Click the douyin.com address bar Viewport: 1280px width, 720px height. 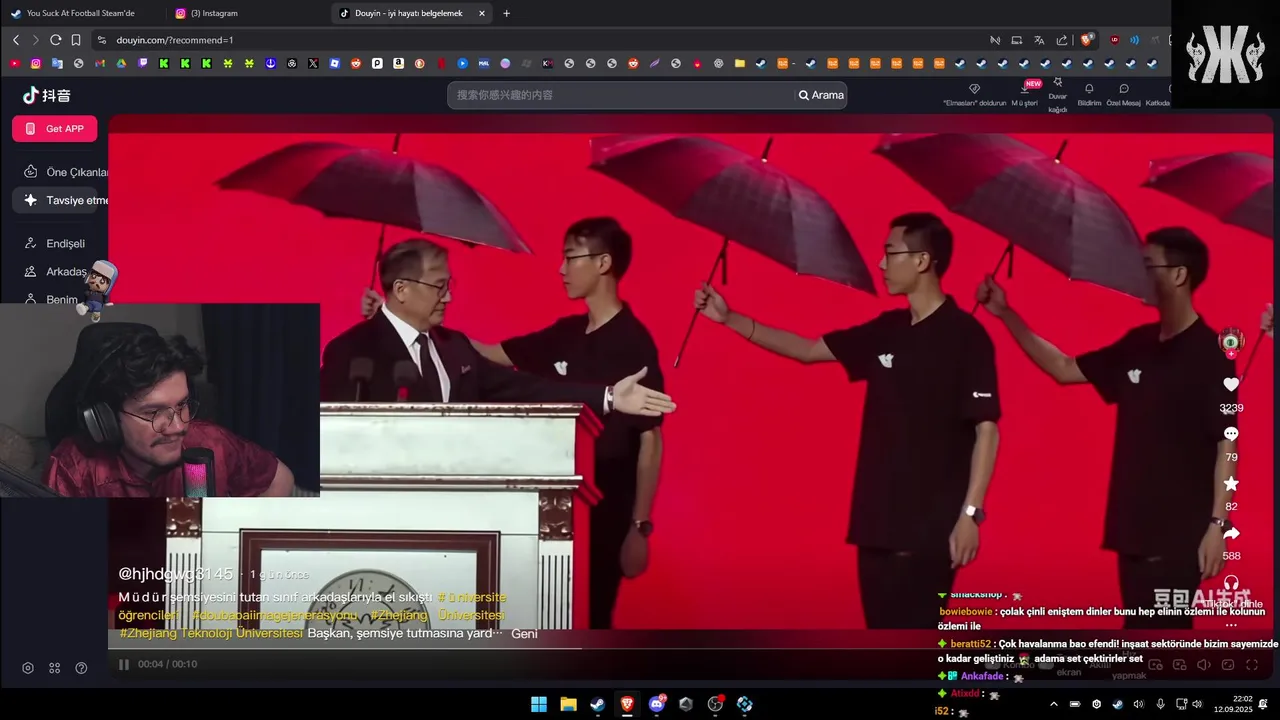pyautogui.click(x=540, y=40)
